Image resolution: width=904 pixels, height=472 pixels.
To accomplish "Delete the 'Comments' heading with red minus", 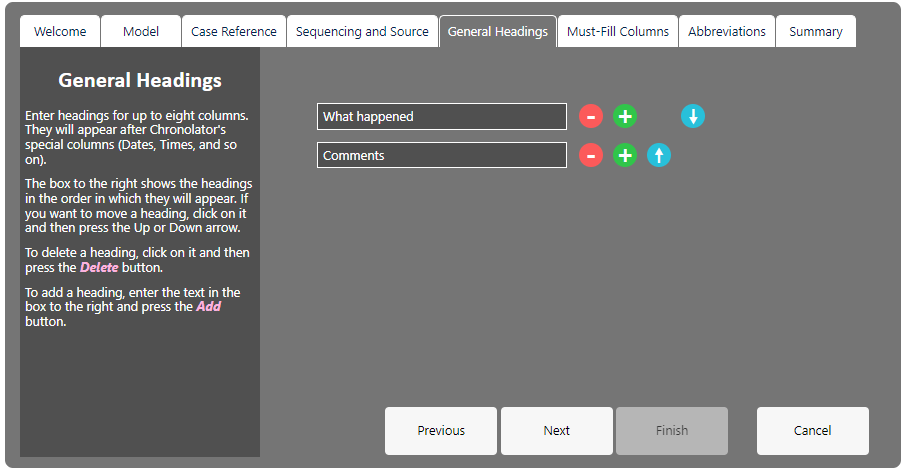I will (591, 156).
